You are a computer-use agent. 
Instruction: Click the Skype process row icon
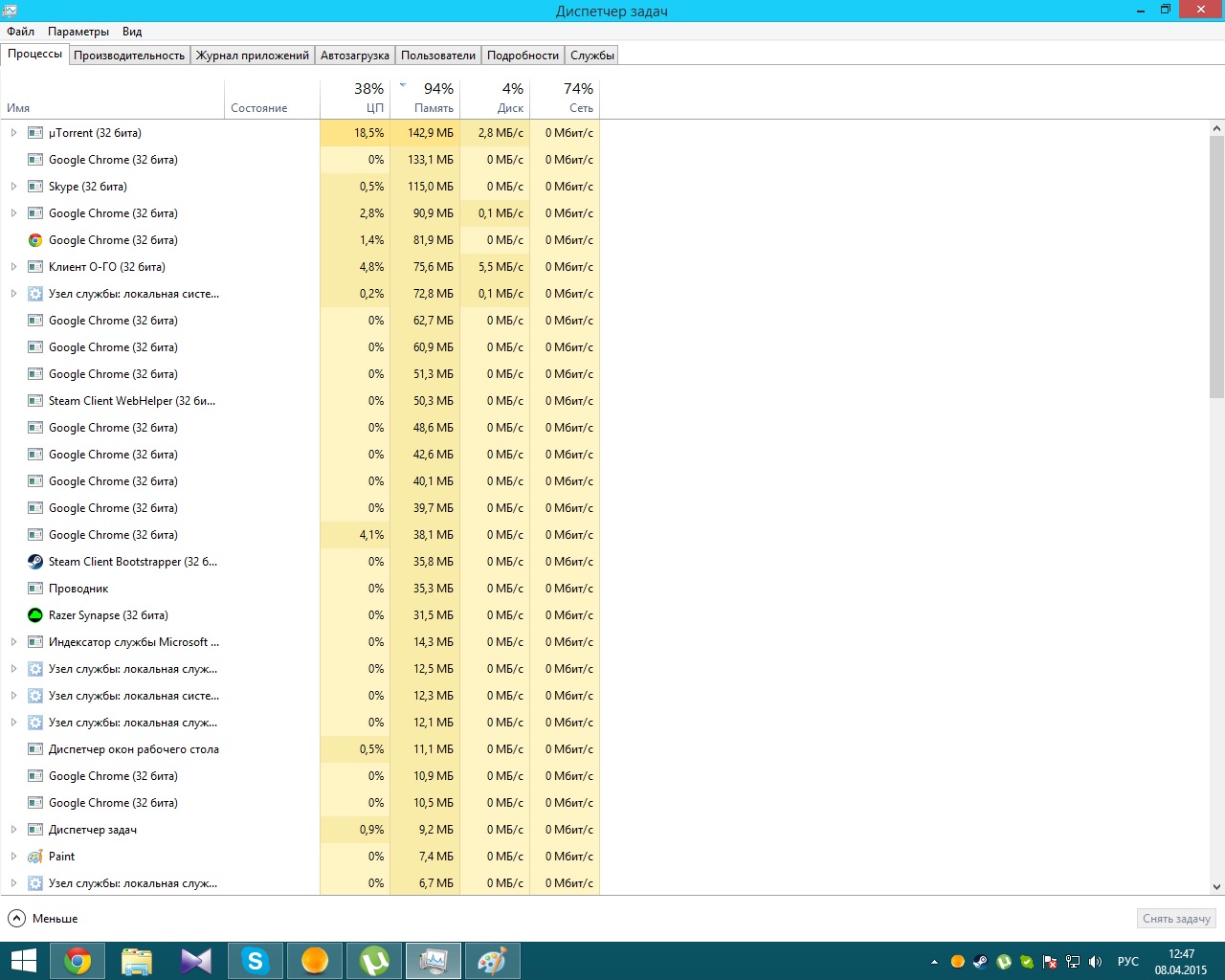(35, 187)
